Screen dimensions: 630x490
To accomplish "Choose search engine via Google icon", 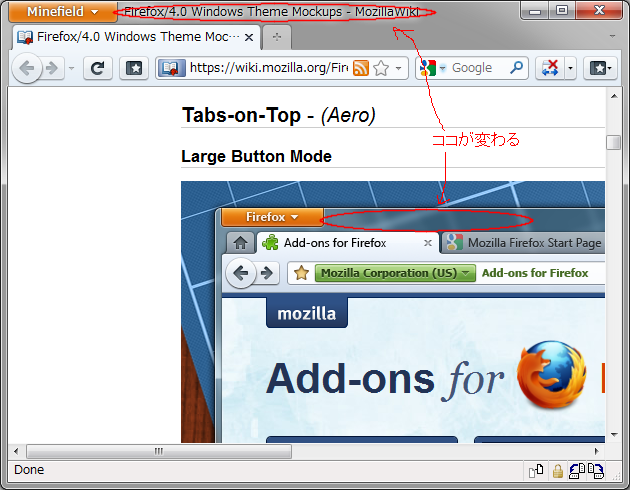I will [432, 68].
